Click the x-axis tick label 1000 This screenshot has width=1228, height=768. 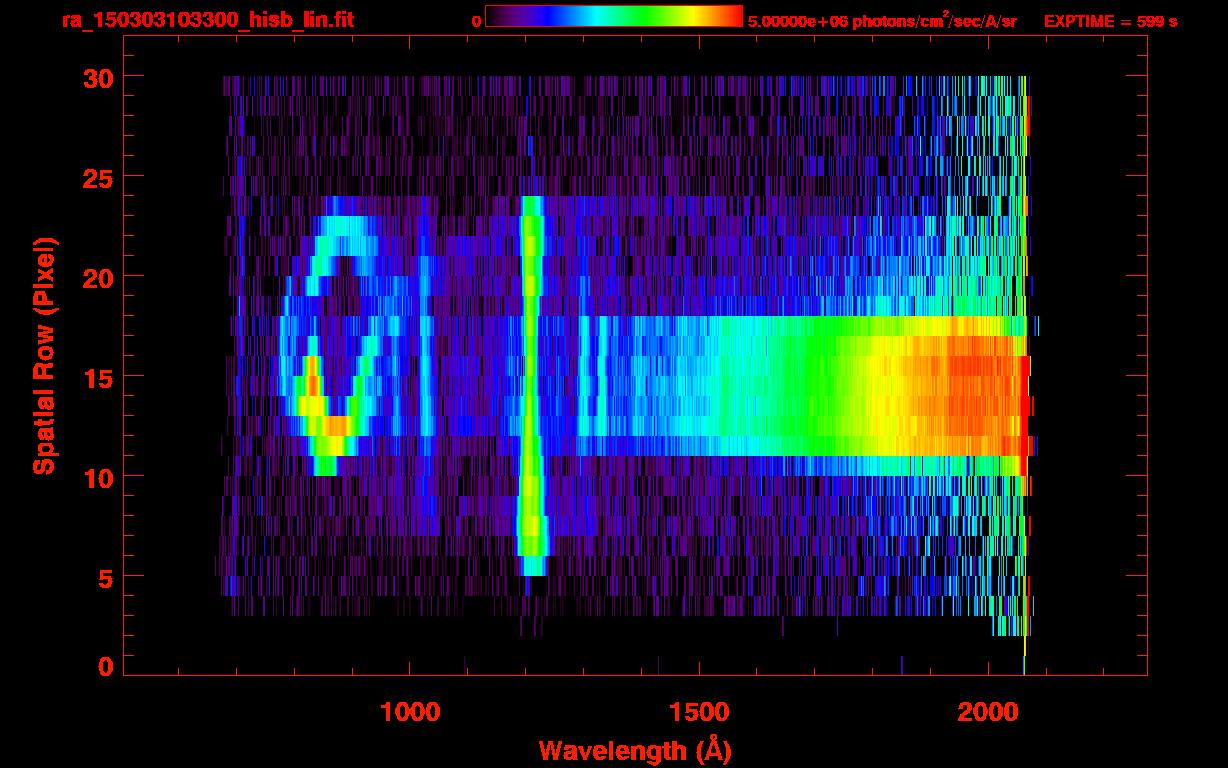pyautogui.click(x=409, y=712)
